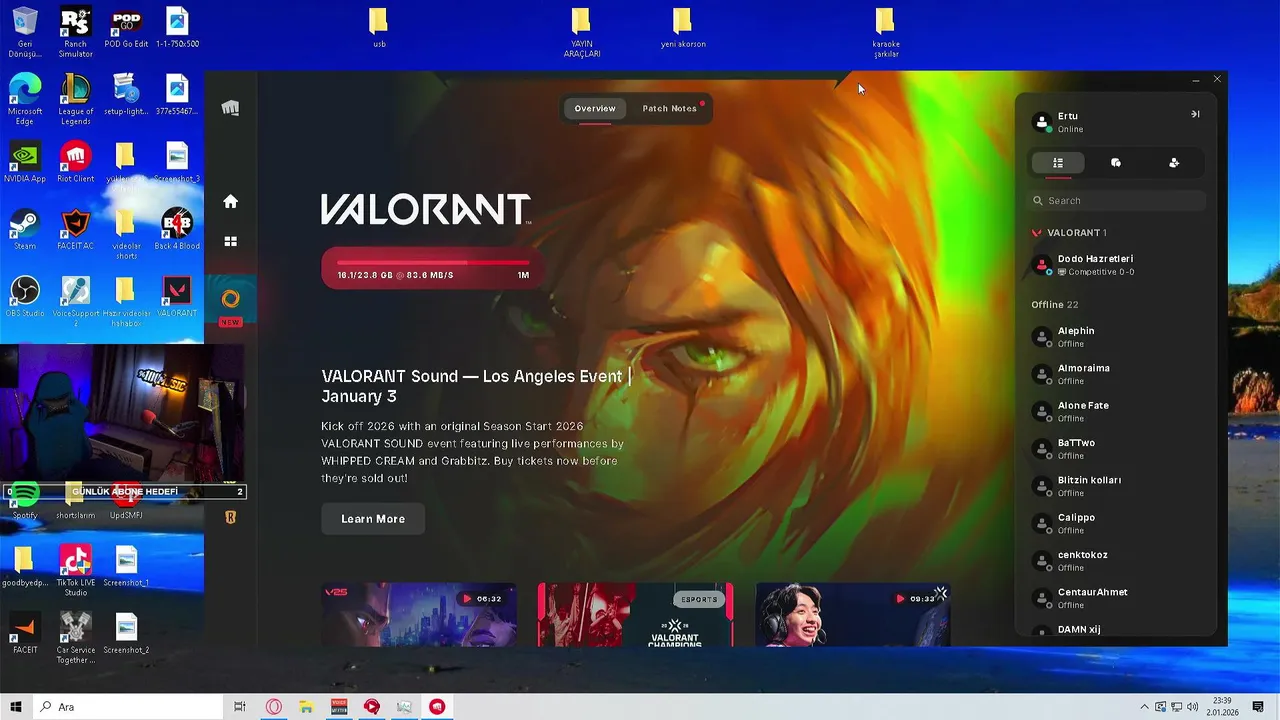Show hidden system tray icons
This screenshot has width=1280, height=720.
pyautogui.click(x=1144, y=707)
